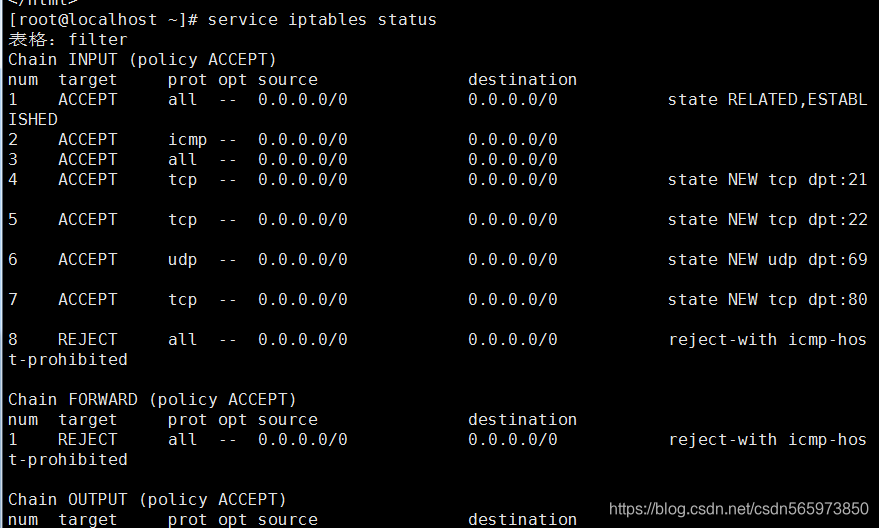Click 't-prohibited' under FORWARD rule 1

(68, 460)
